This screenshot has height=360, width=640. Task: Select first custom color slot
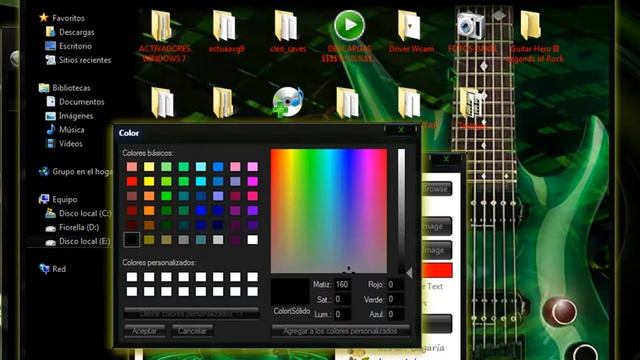(131, 277)
